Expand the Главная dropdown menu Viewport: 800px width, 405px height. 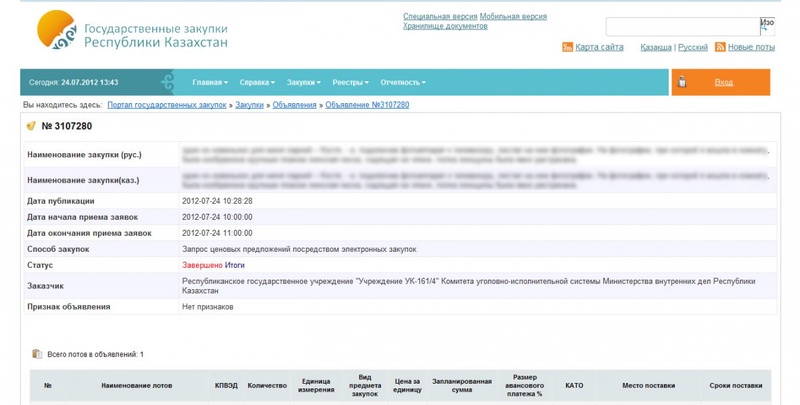coord(210,82)
